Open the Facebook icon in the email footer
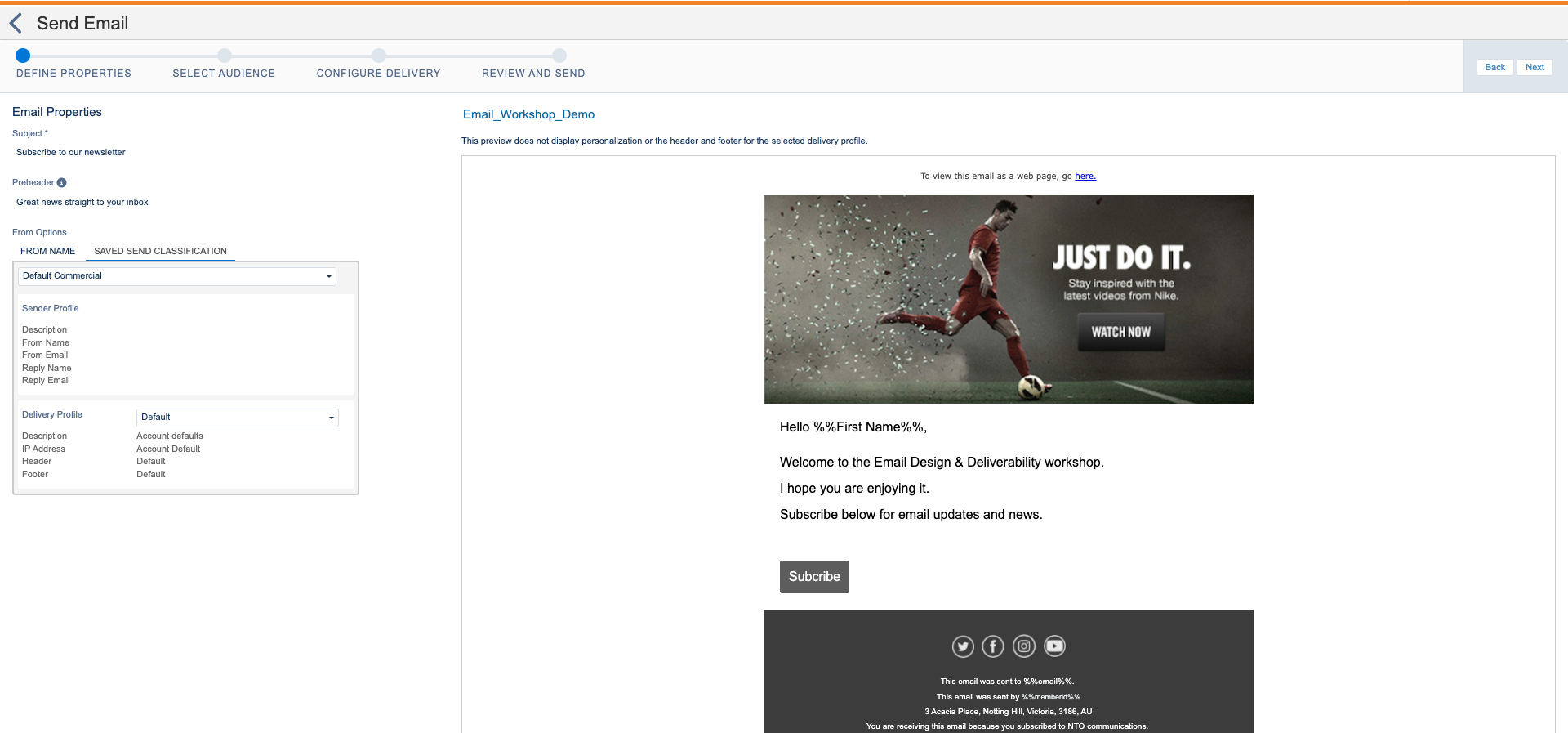The image size is (1568, 733). tap(993, 646)
